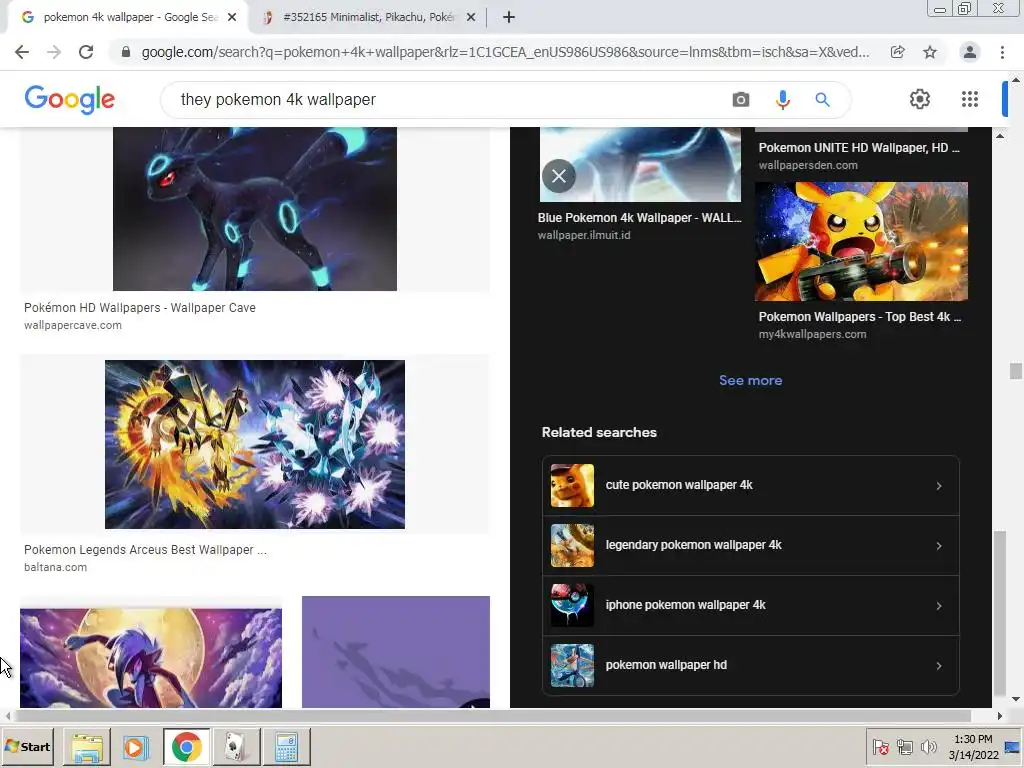Click the preview panel vertical scrollbar thumb
1024x768 pixels.
[x=1000, y=614]
